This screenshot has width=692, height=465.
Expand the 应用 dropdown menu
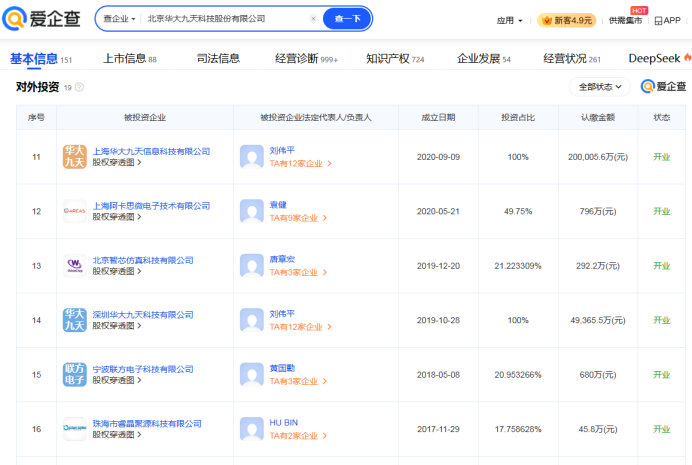[510, 20]
